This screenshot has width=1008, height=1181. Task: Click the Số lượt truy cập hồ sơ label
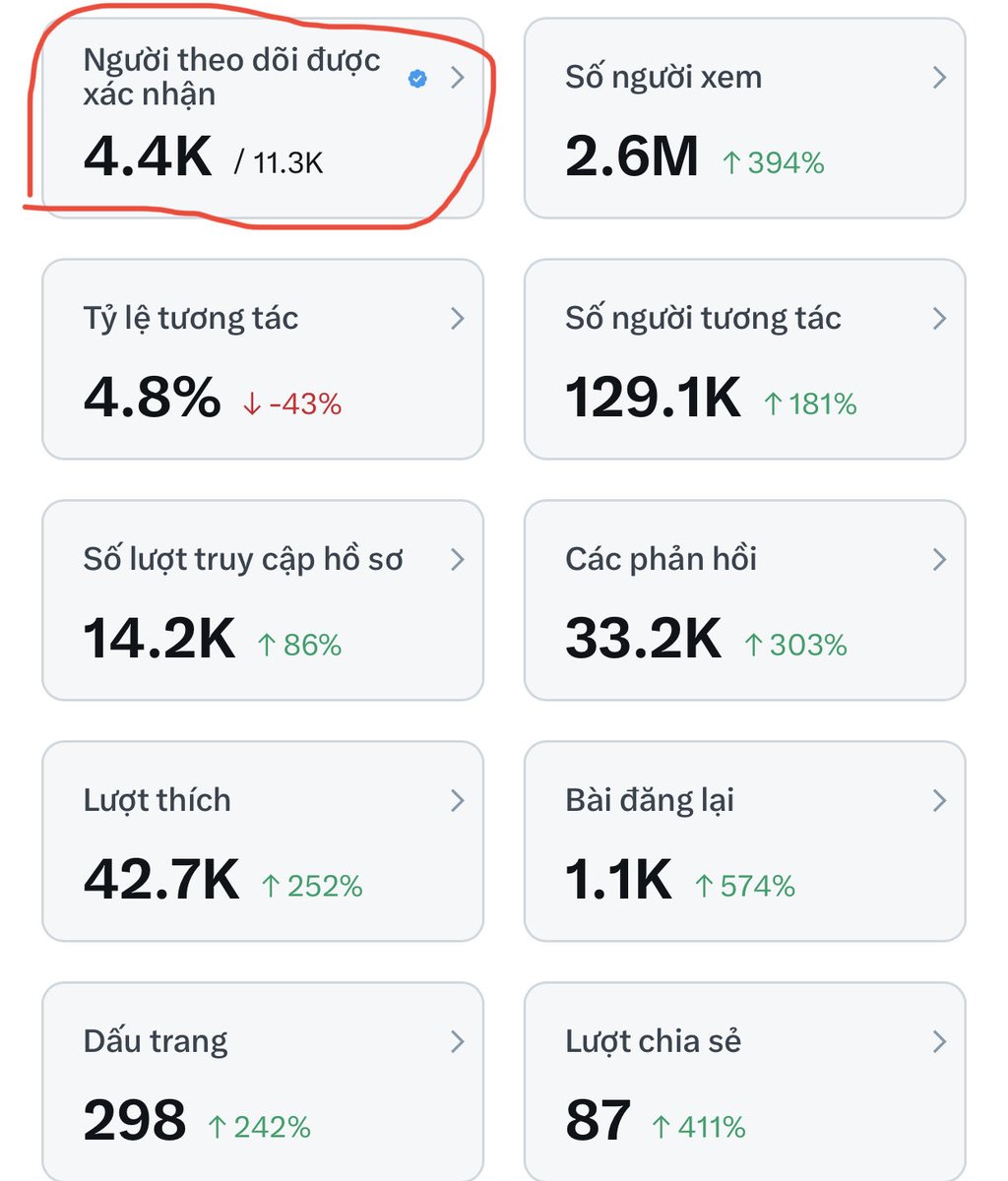[x=243, y=560]
